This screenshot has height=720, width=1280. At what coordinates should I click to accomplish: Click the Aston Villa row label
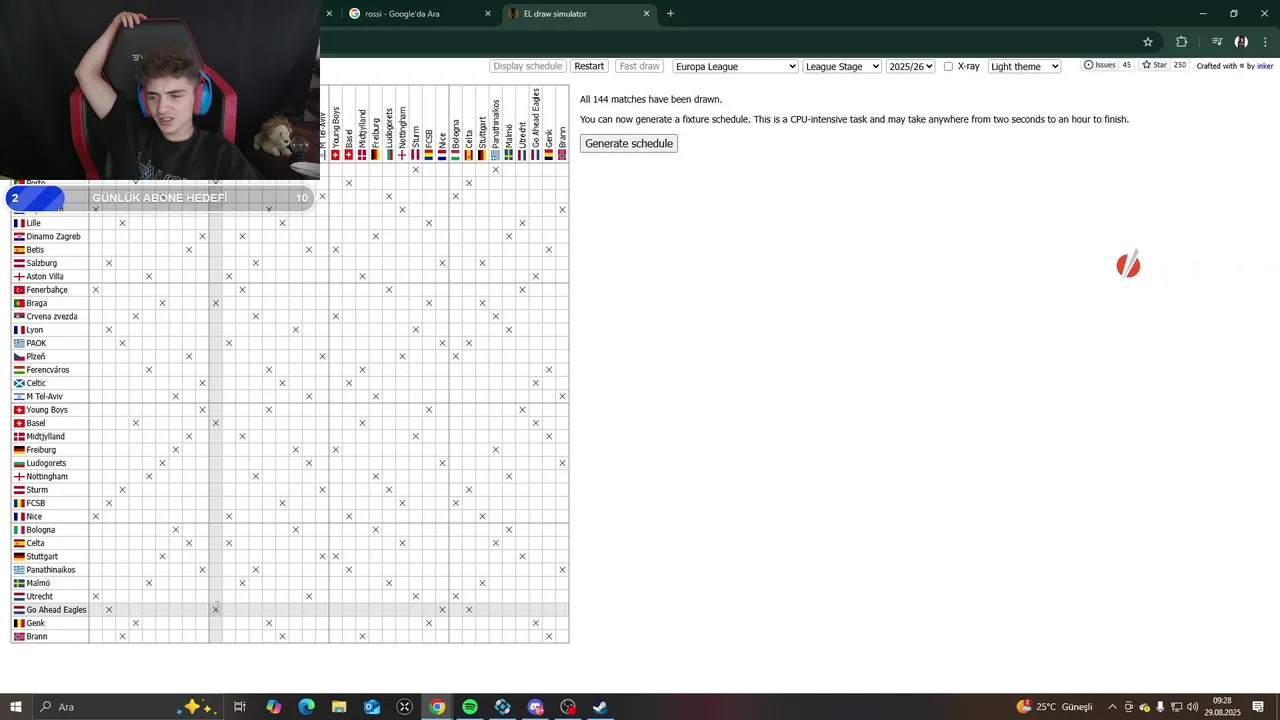point(44,277)
